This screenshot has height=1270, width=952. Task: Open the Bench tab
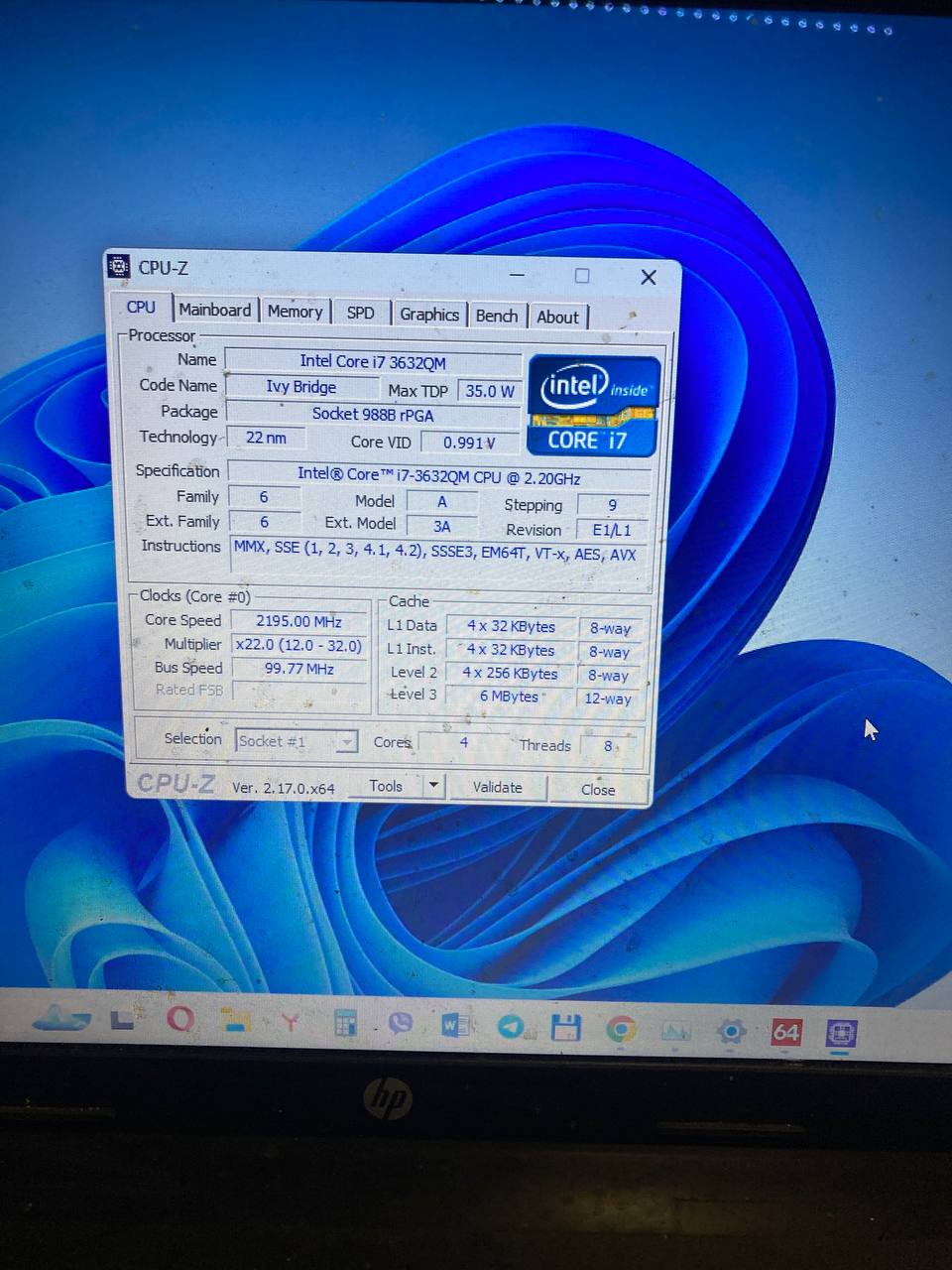click(497, 316)
